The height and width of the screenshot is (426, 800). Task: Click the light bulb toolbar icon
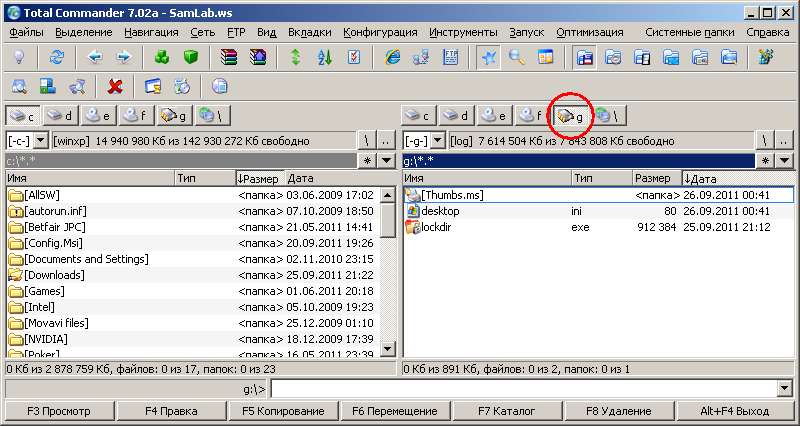coord(19,57)
